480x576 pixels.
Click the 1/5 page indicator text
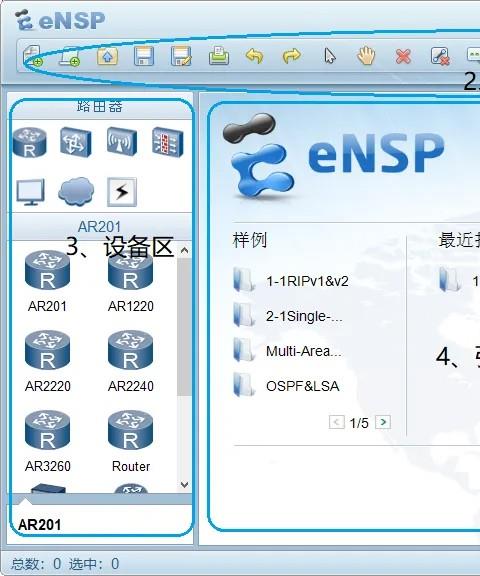[359, 423]
